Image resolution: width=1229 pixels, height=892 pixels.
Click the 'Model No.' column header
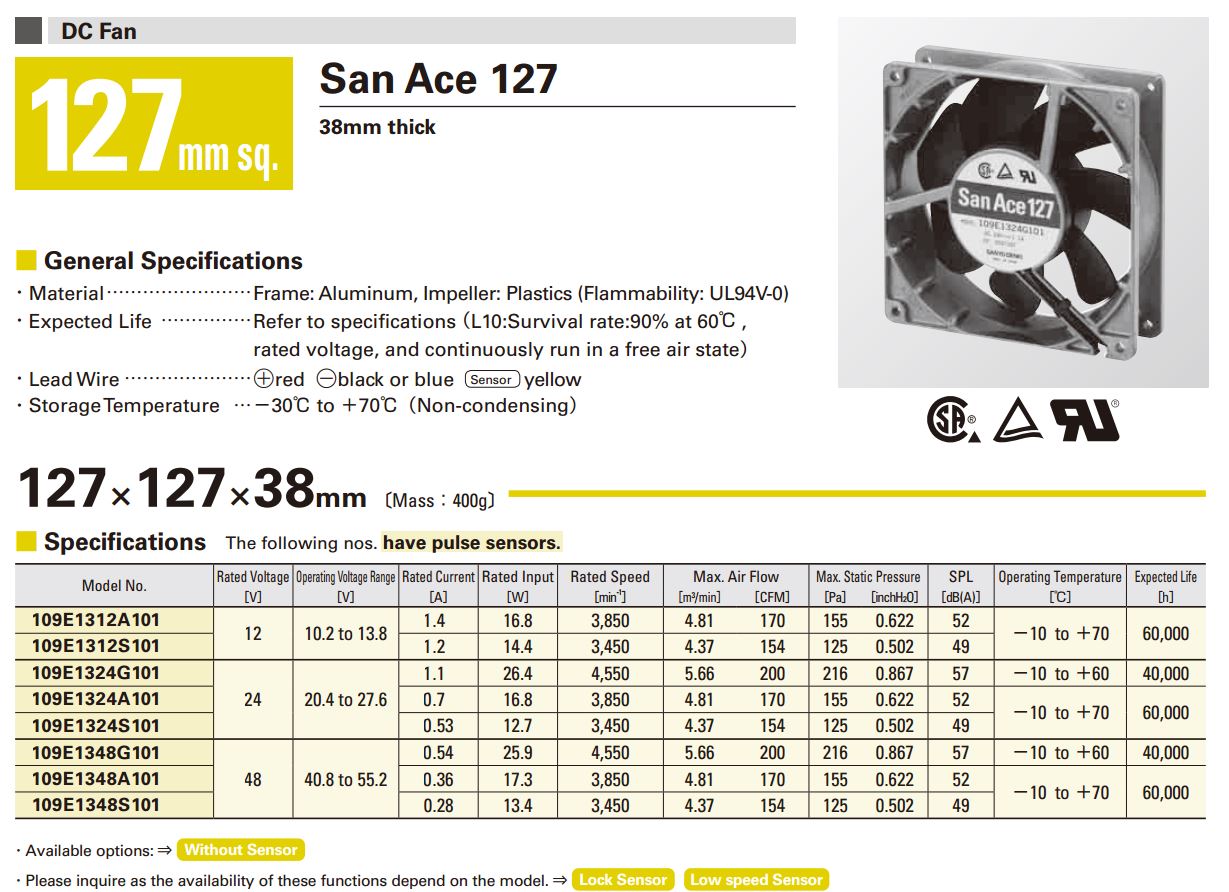(x=114, y=586)
